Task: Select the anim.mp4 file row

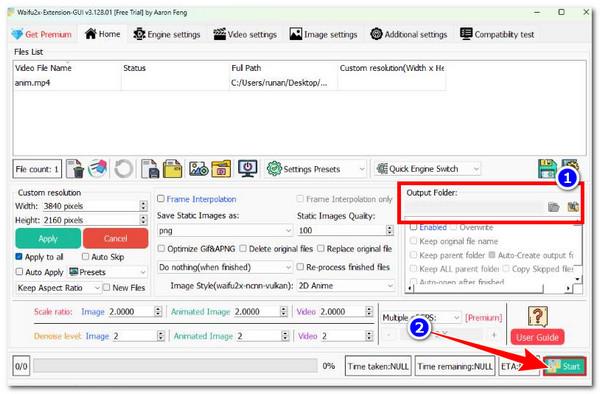Action: click(230, 83)
